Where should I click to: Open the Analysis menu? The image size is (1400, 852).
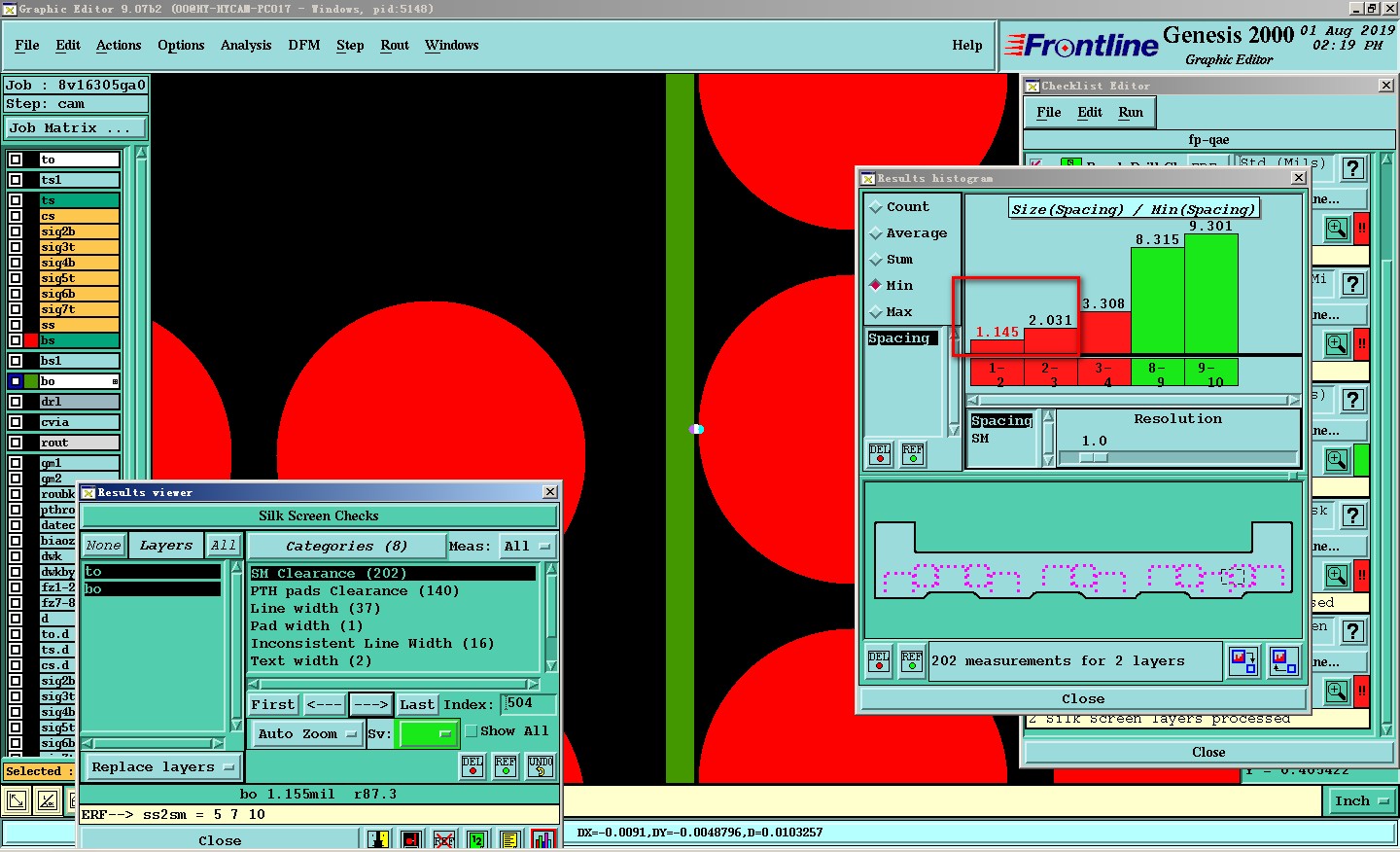click(x=246, y=46)
